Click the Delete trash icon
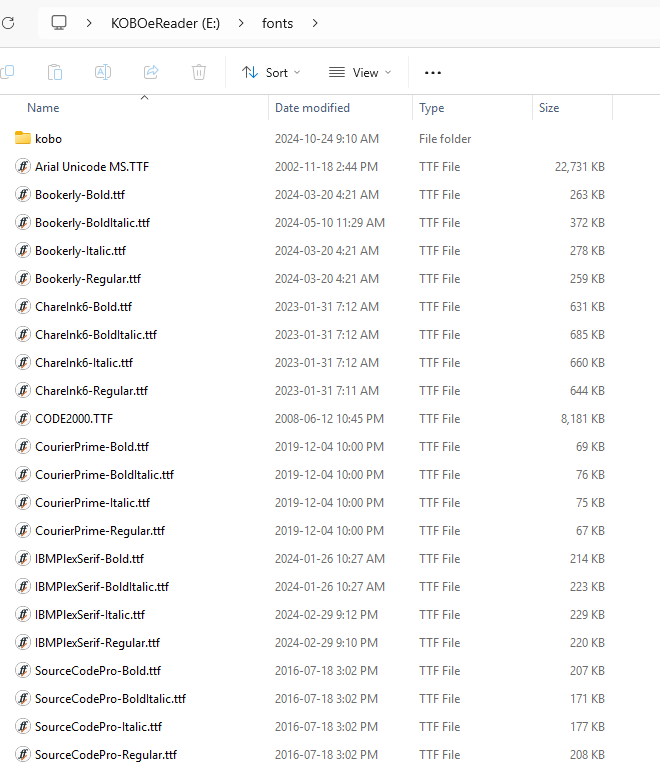 [199, 72]
